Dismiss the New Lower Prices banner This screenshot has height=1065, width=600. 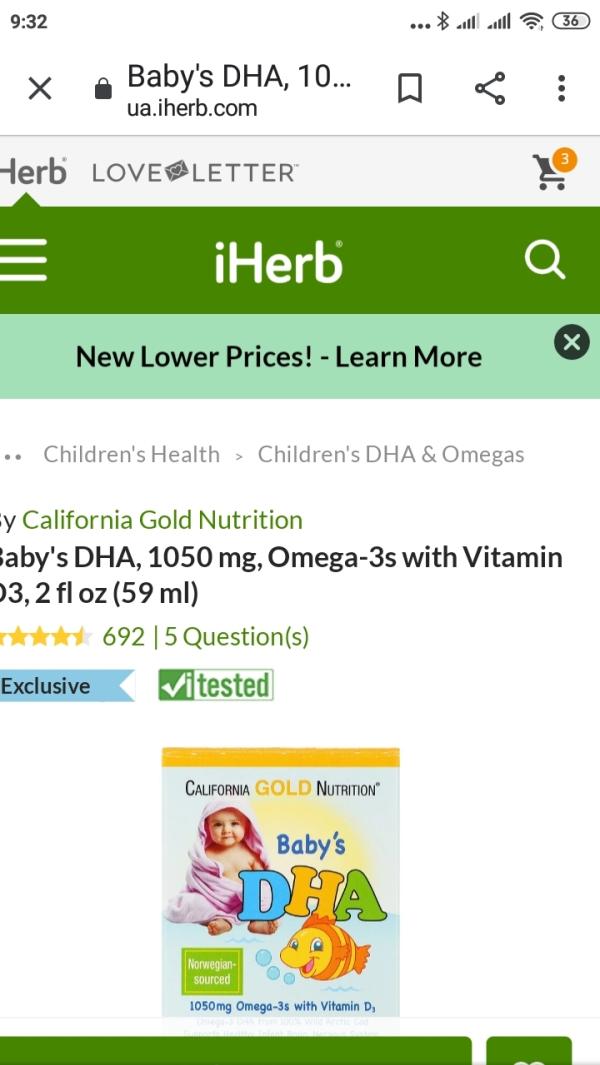point(571,342)
